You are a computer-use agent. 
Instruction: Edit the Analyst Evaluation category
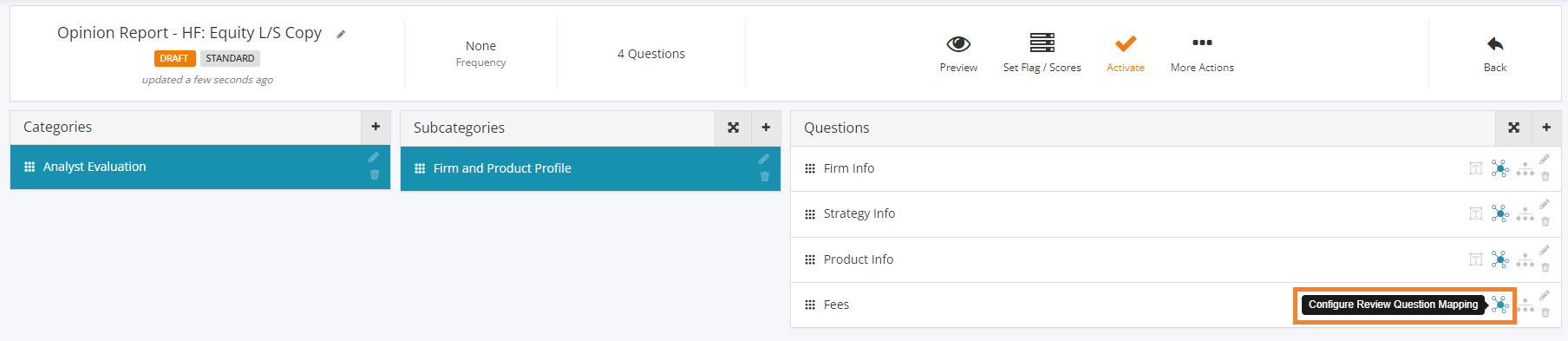pos(373,157)
